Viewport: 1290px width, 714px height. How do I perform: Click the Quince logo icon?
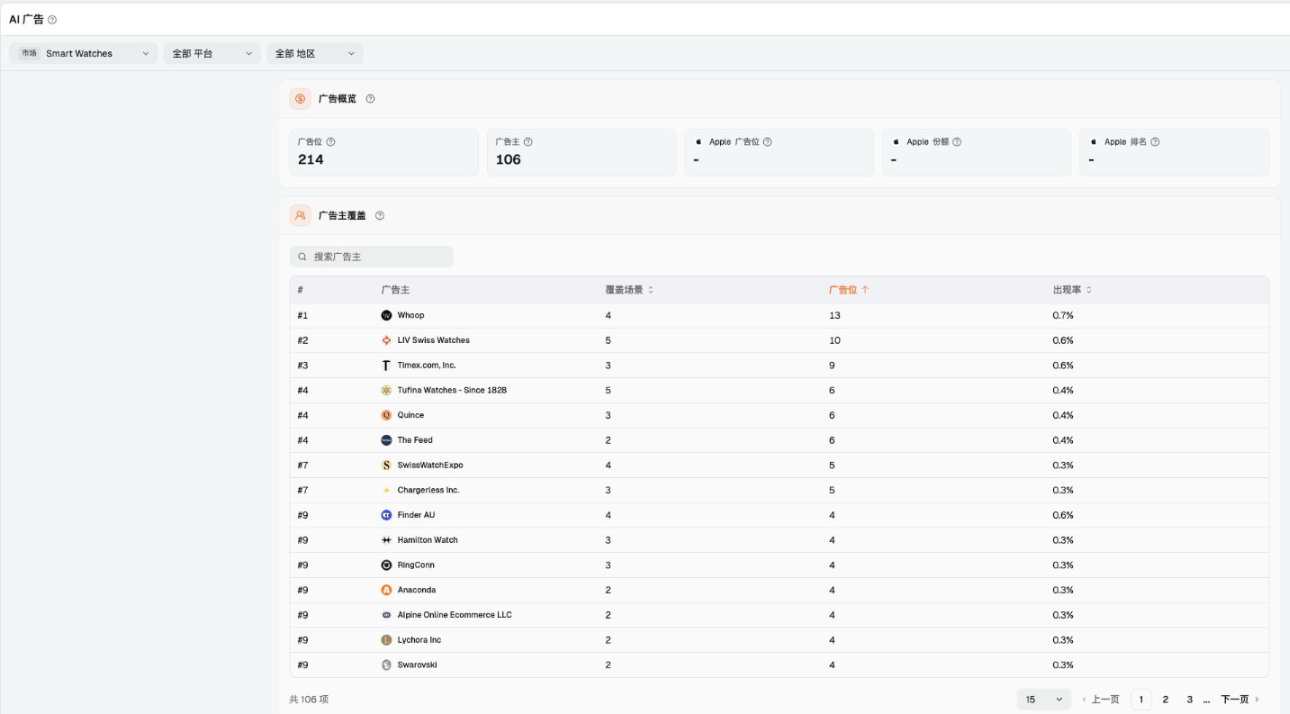386,415
